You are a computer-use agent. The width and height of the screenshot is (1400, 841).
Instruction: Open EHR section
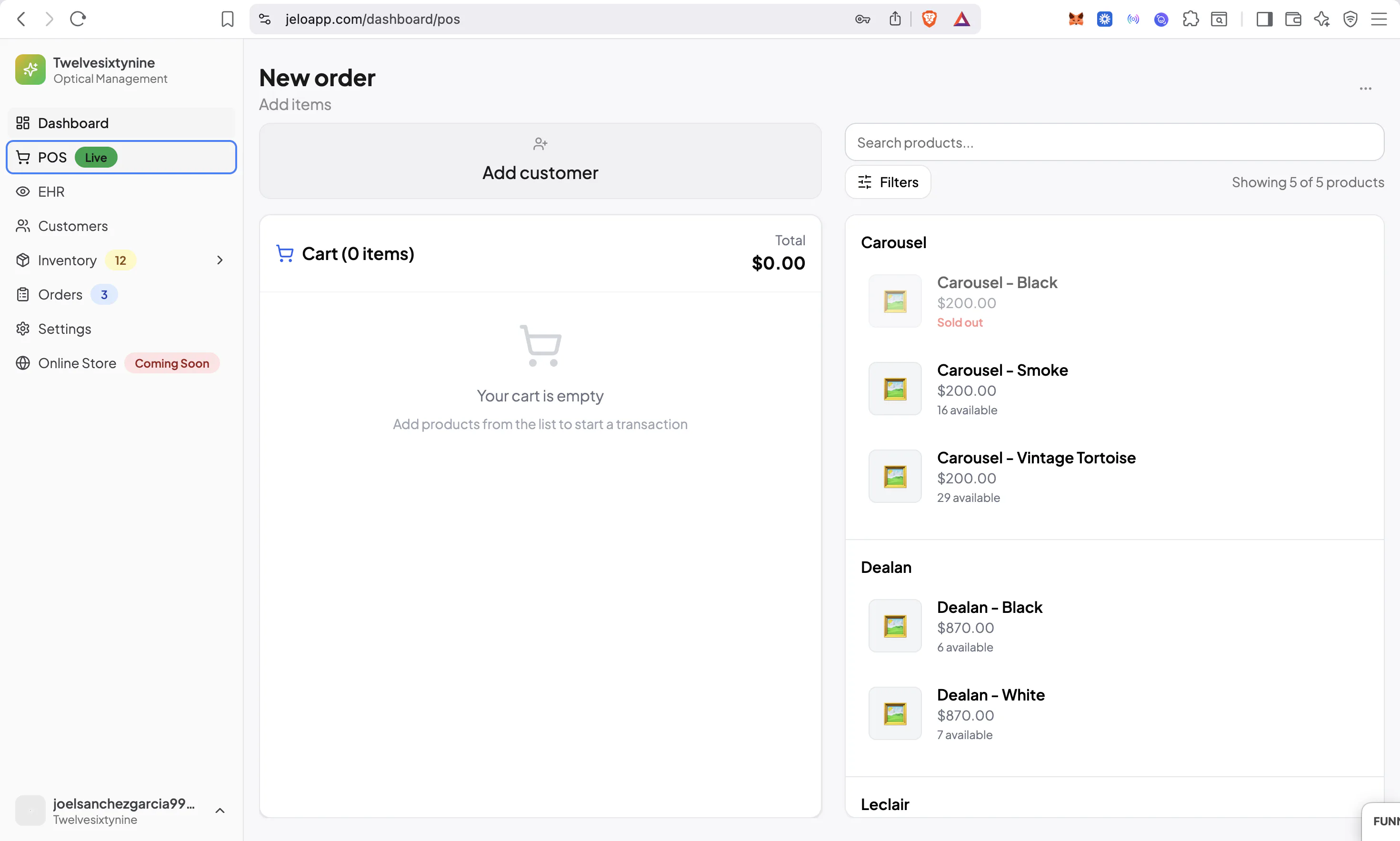click(x=121, y=191)
